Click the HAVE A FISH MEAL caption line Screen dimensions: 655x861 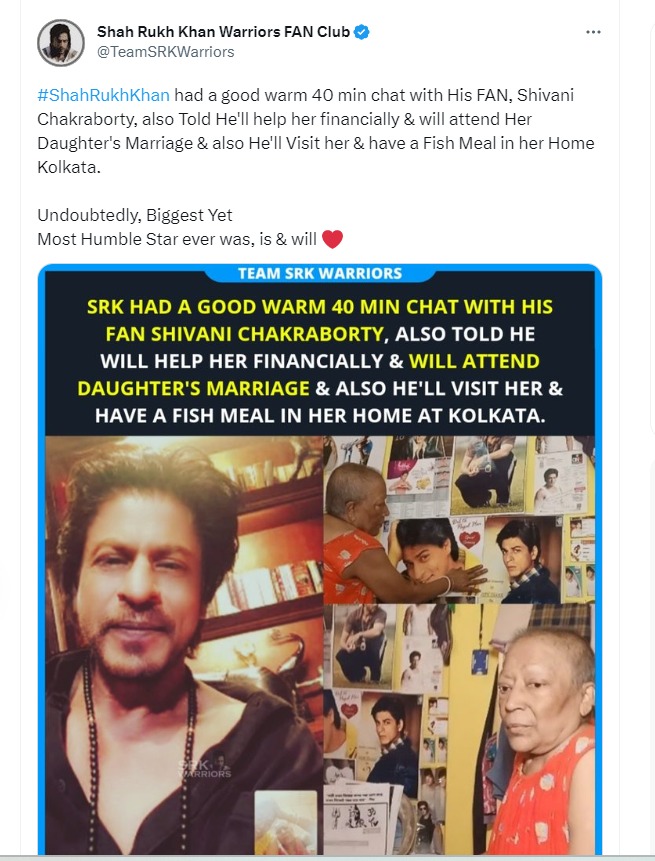coord(320,415)
